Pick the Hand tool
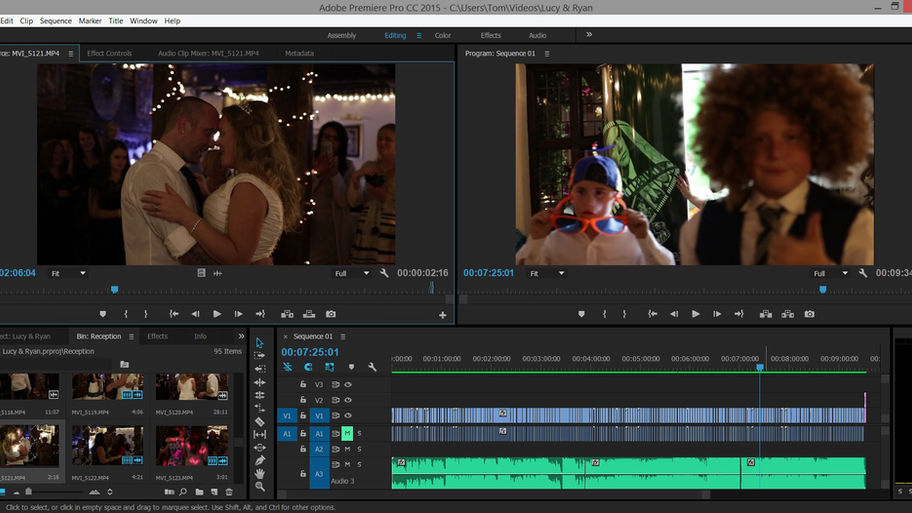The image size is (912, 513). pos(260,473)
